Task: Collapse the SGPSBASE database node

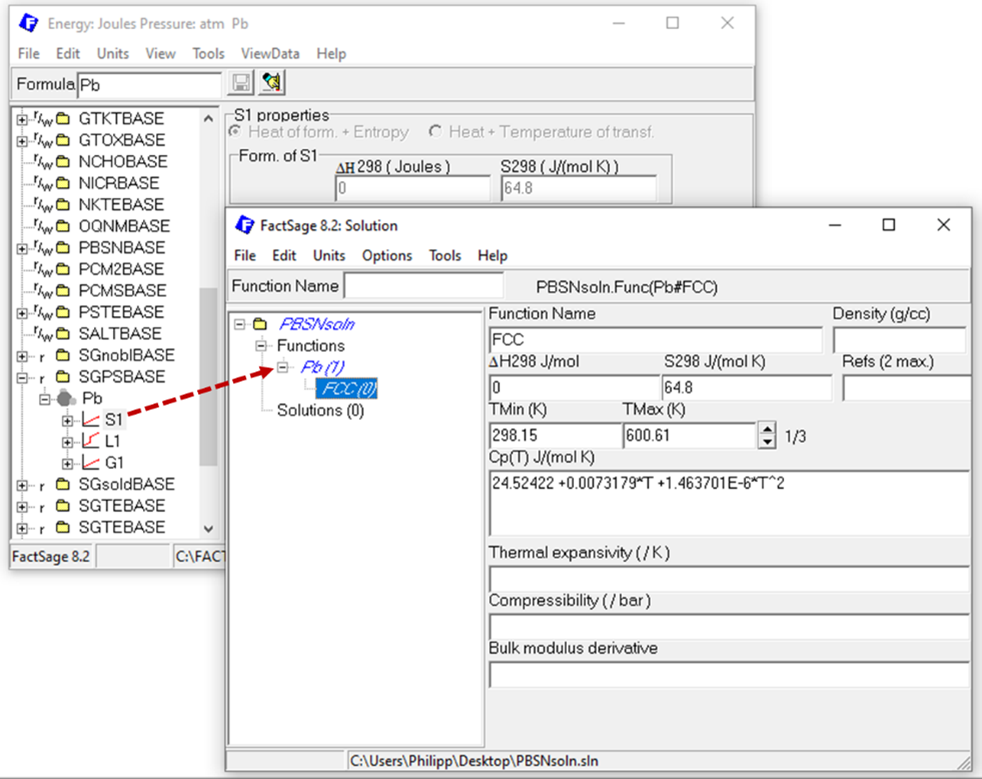Action: coord(22,378)
